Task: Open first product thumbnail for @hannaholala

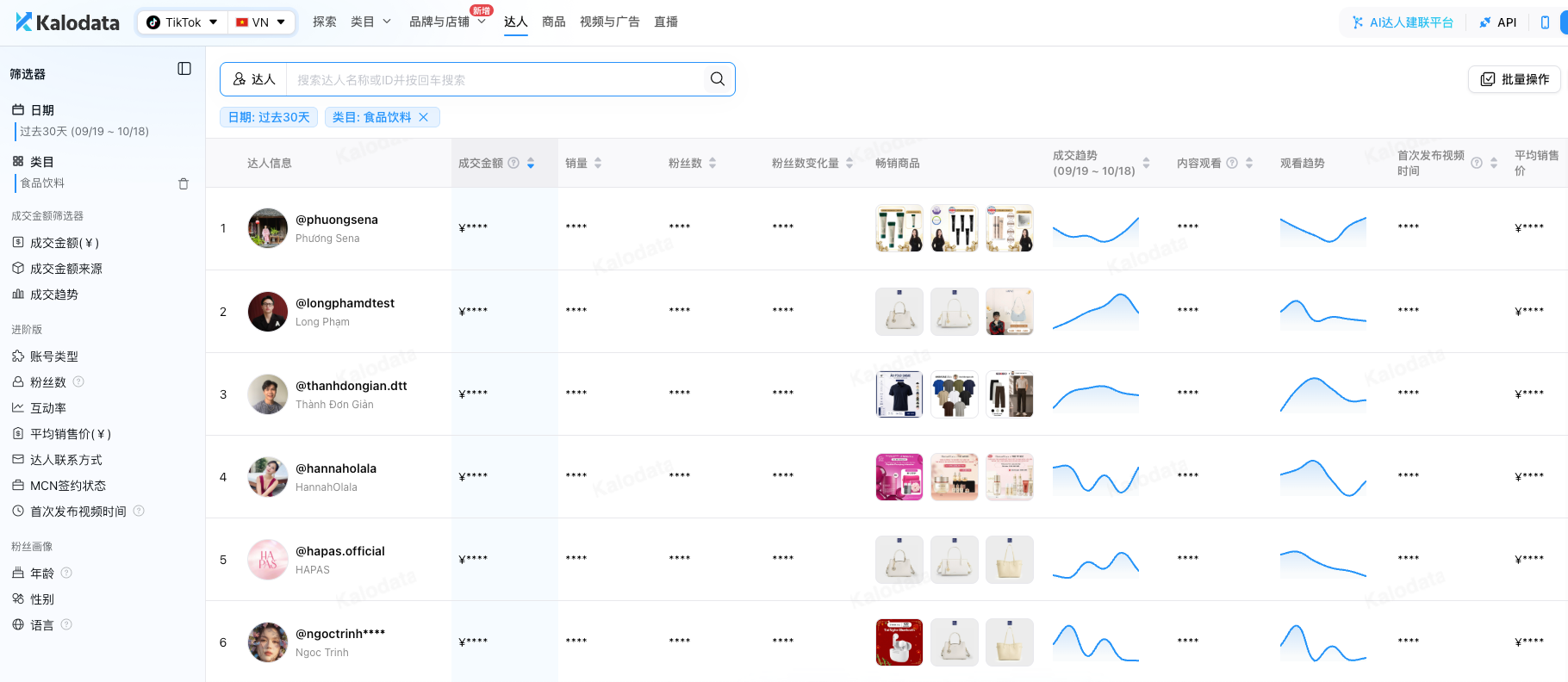Action: click(x=899, y=477)
